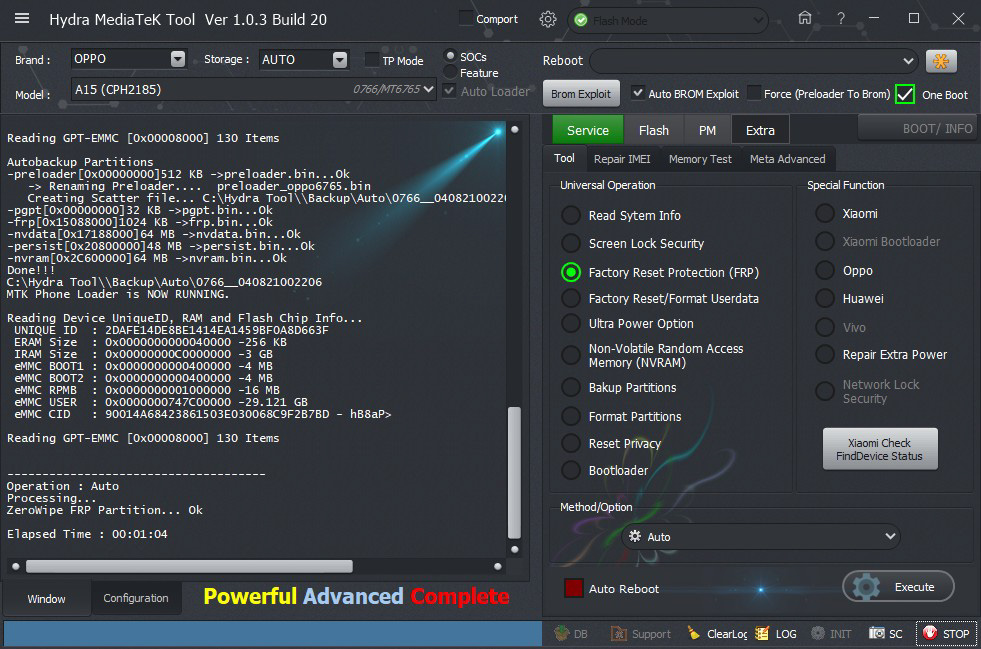The width and height of the screenshot is (981, 649).
Task: Open settings gear in title bar
Action: (547, 19)
